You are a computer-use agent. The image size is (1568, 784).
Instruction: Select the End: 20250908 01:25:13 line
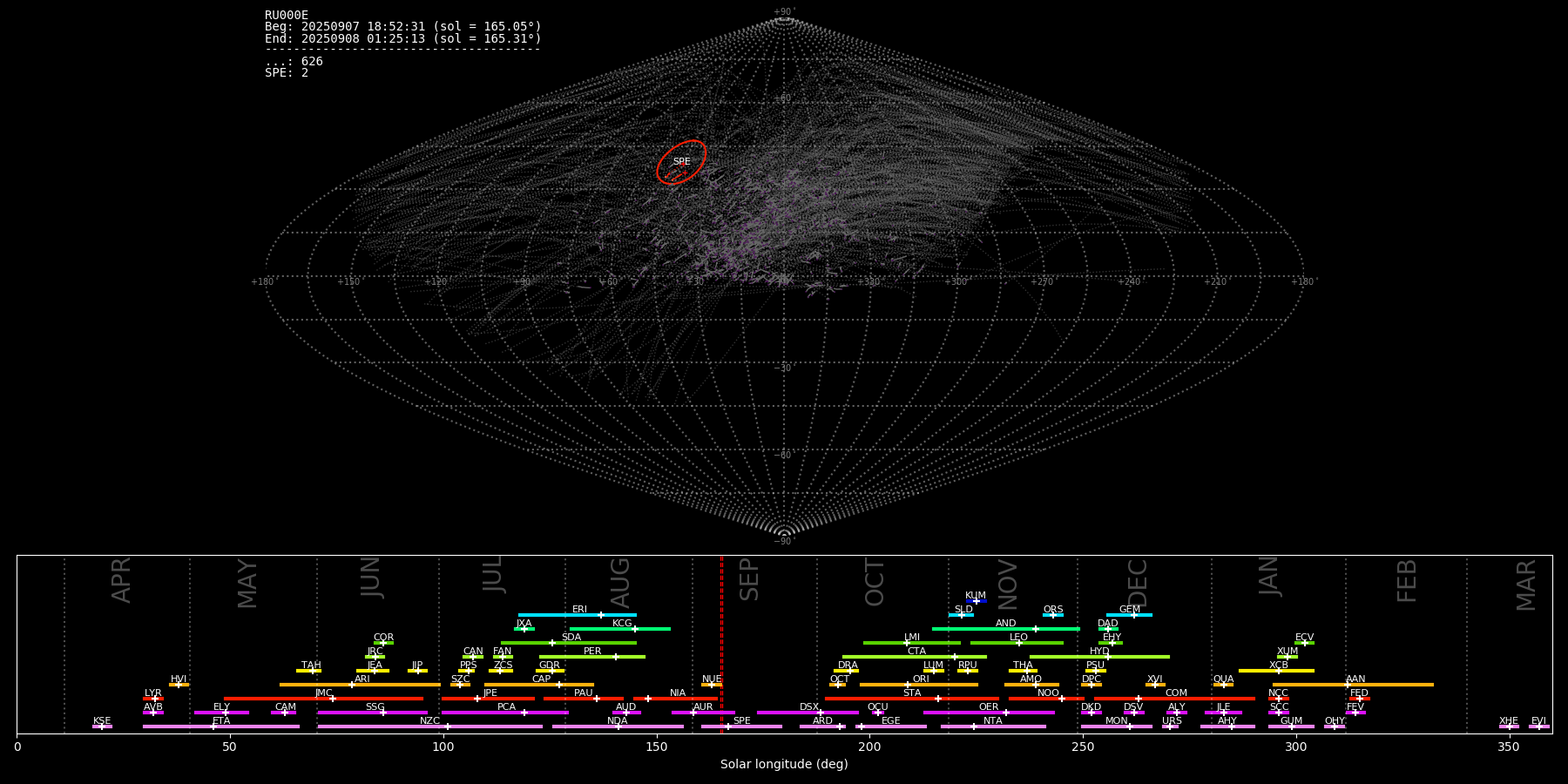click(x=403, y=38)
